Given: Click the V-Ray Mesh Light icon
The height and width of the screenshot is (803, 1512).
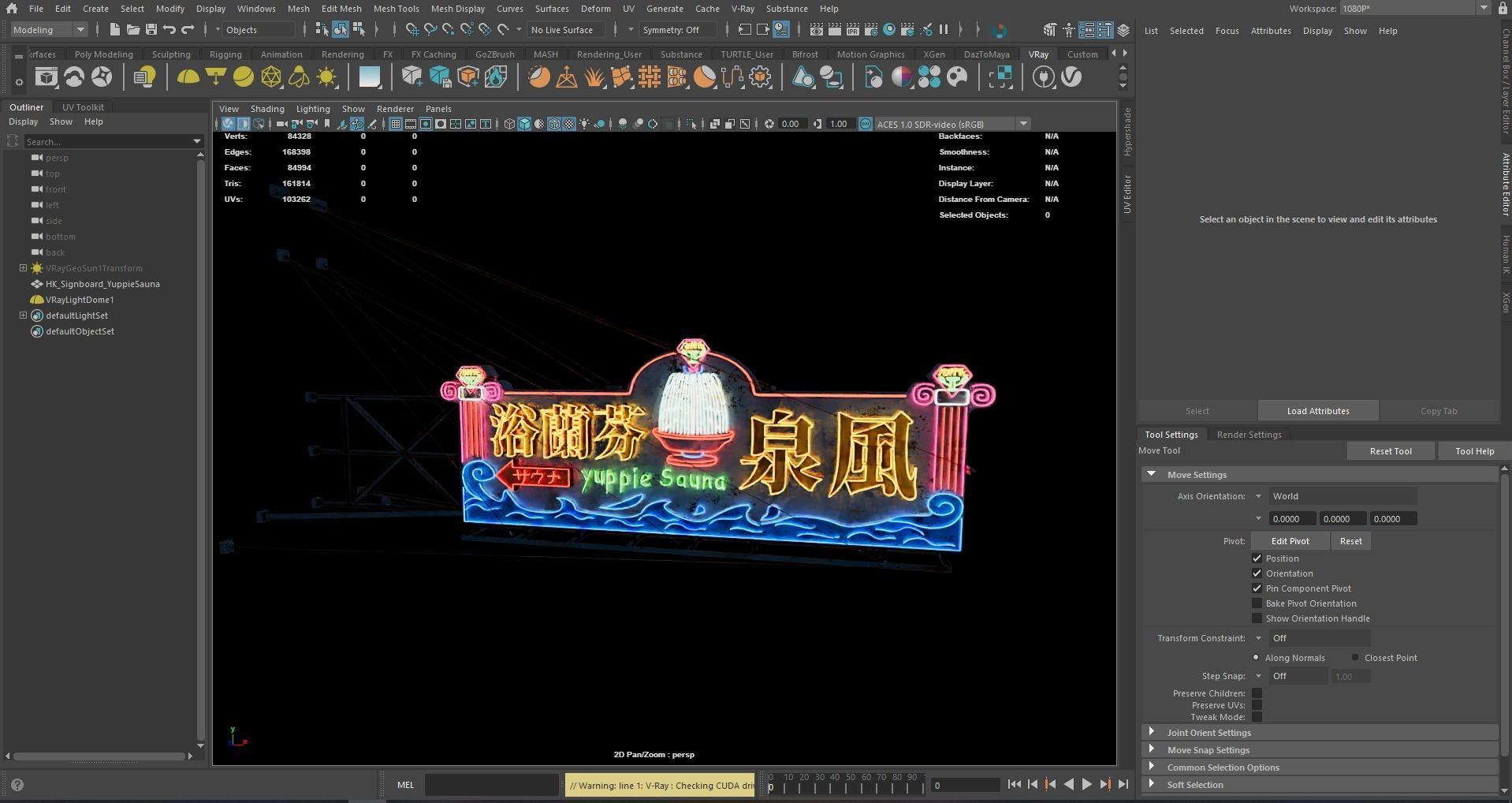Looking at the screenshot, I should [x=271, y=77].
